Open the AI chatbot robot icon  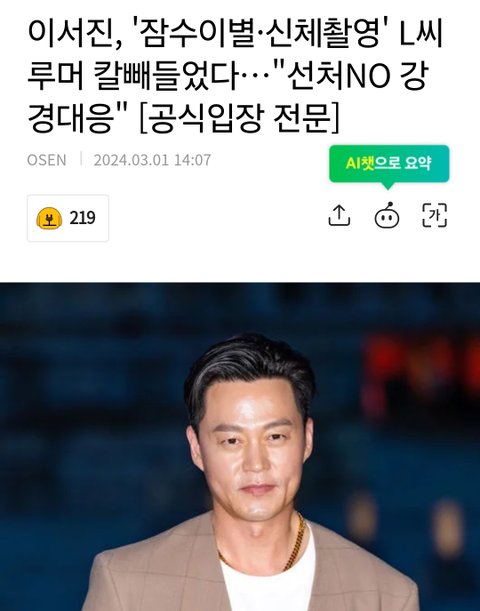point(387,215)
